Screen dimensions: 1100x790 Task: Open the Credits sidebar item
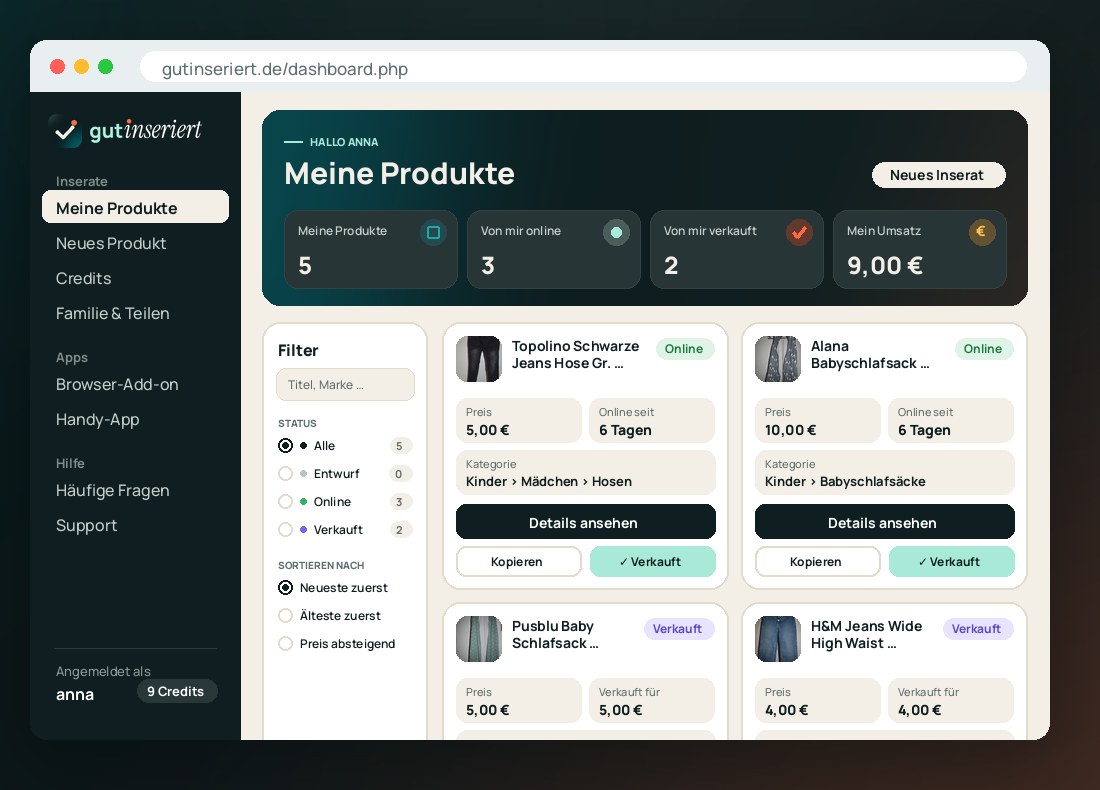[83, 279]
